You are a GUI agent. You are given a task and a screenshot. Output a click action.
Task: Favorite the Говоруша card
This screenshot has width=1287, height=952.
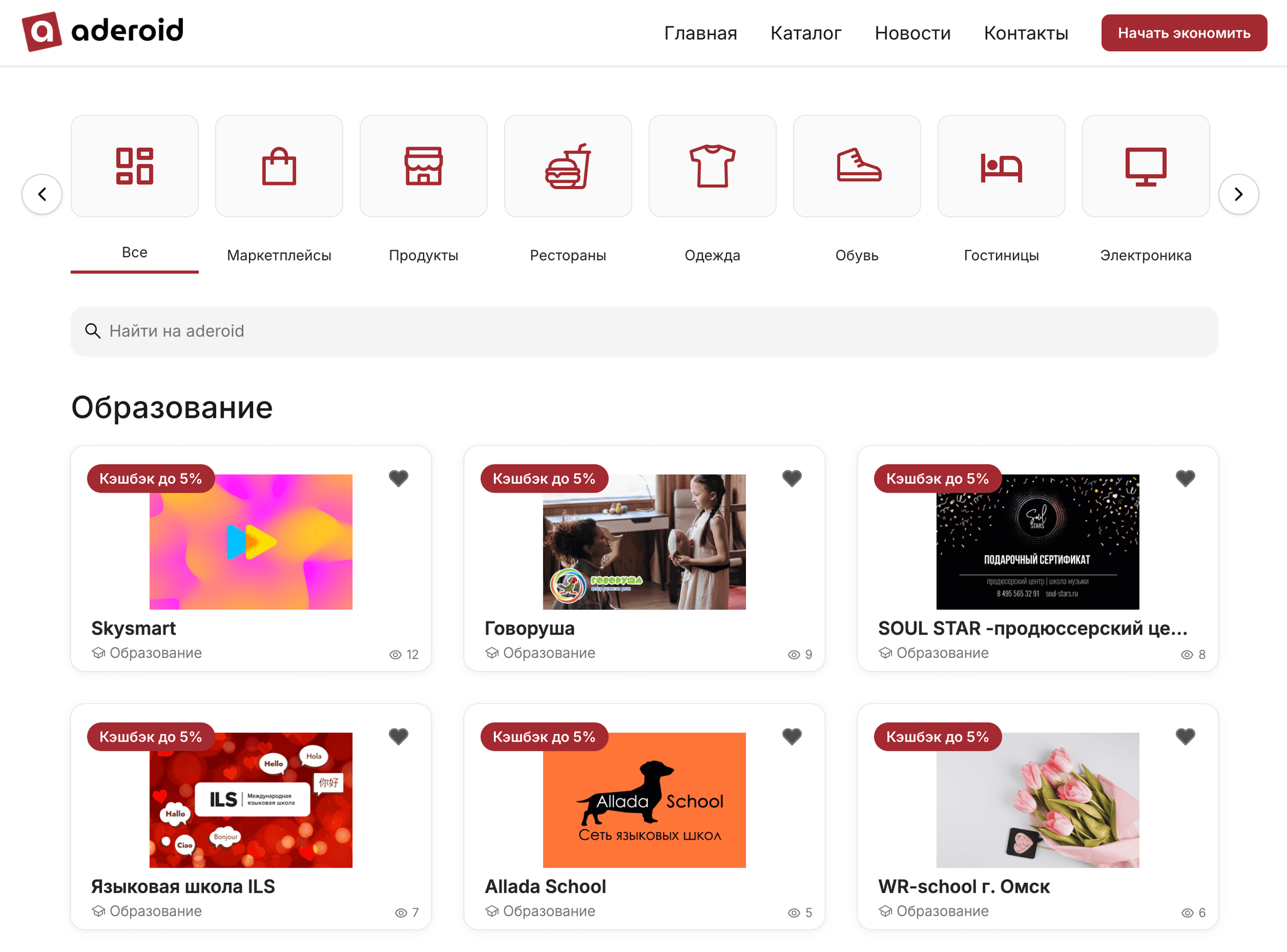792,478
